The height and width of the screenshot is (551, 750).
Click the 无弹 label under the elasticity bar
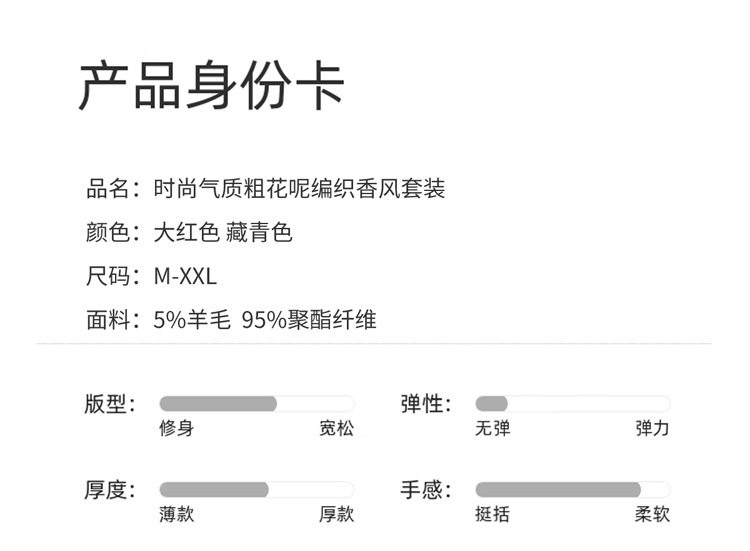tap(492, 429)
